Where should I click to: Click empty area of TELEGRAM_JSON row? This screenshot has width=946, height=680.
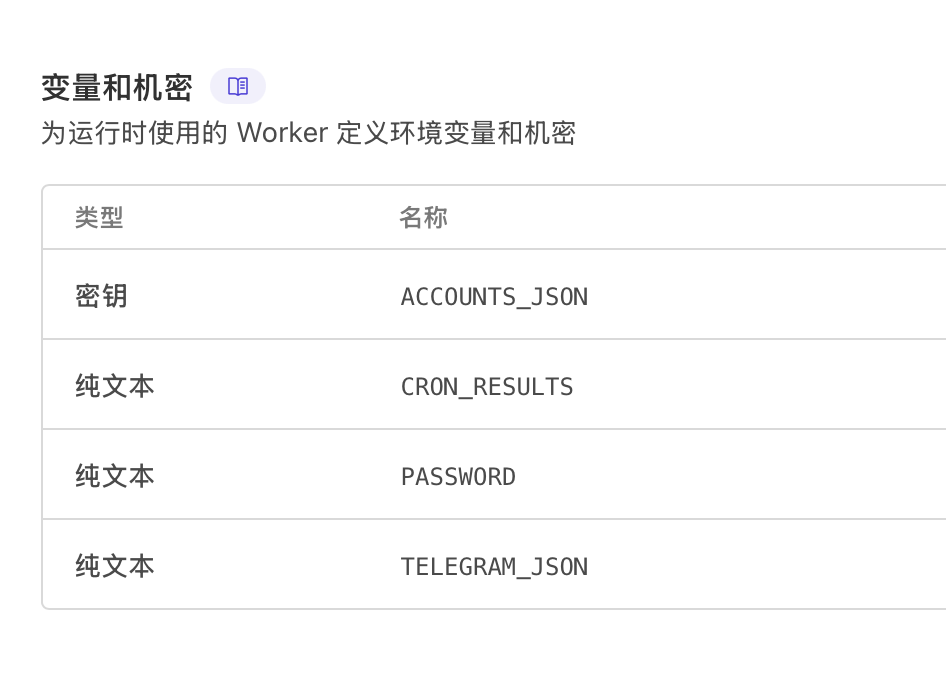tap(766, 564)
